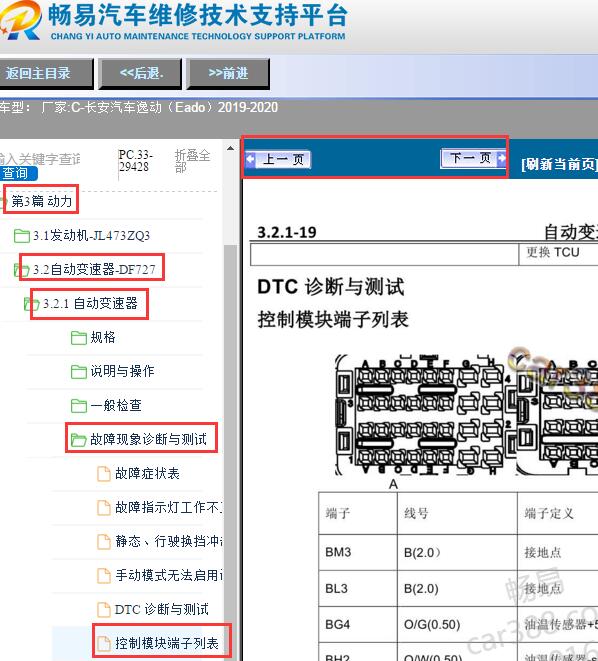Click the BL3 terminal cell
This screenshot has width=598, height=661.
(x=358, y=588)
